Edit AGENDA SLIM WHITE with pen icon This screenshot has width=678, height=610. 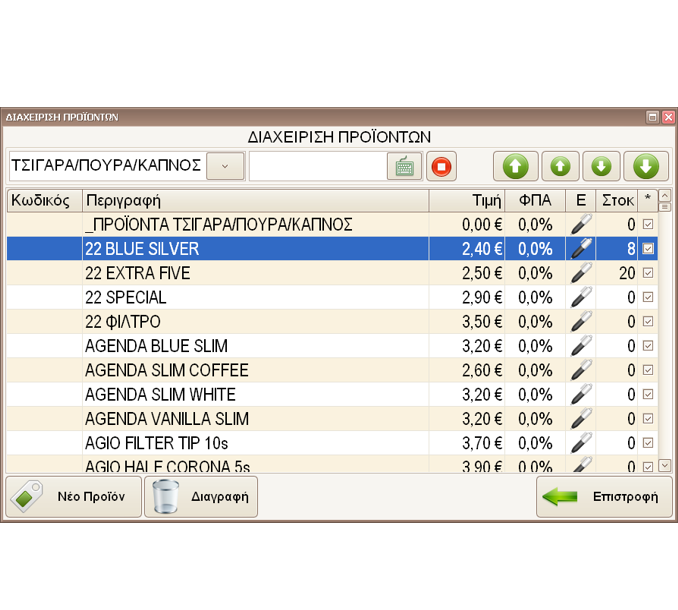(x=581, y=394)
